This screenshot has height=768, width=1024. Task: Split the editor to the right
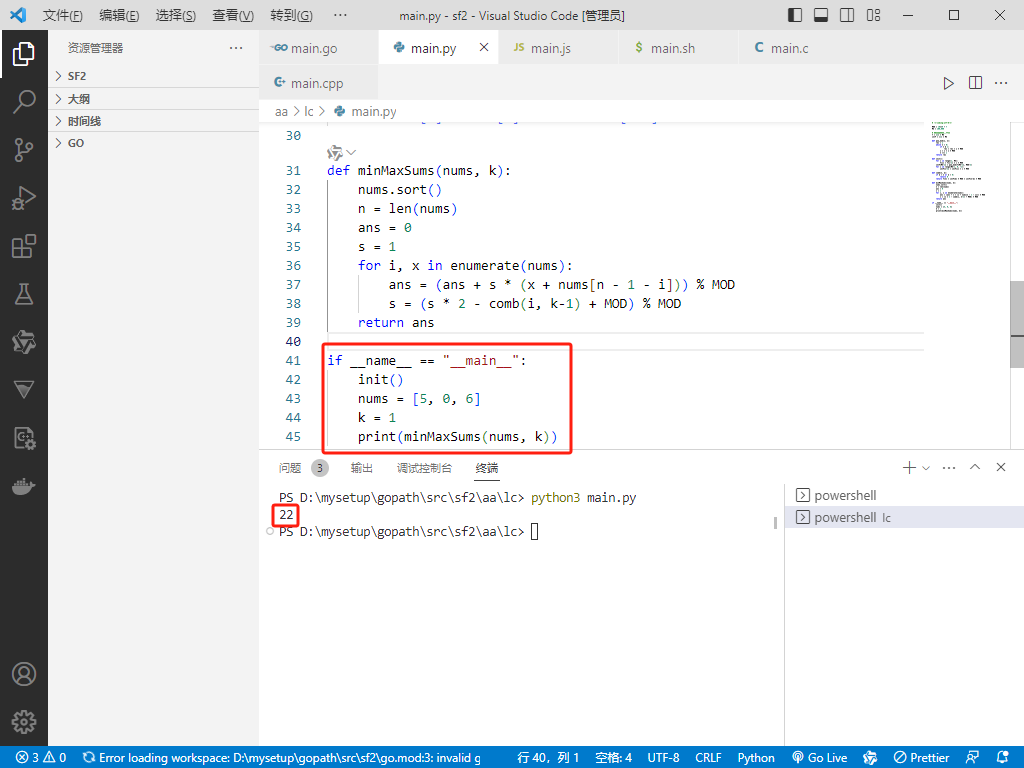(x=975, y=83)
